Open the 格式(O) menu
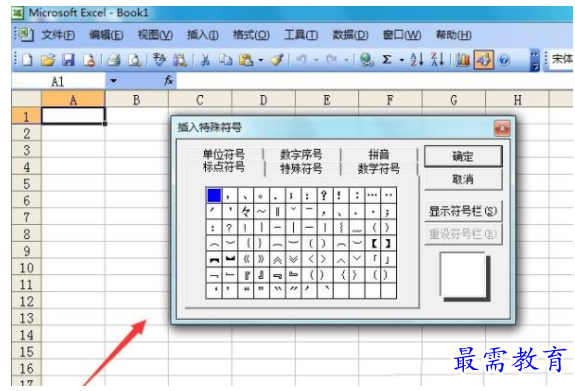Image resolution: width=575 pixels, height=391 pixels. tap(252, 35)
